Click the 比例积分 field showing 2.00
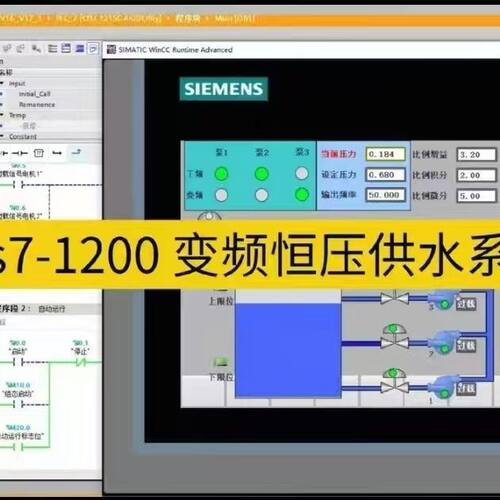Screen dimensions: 500x500 point(476,175)
